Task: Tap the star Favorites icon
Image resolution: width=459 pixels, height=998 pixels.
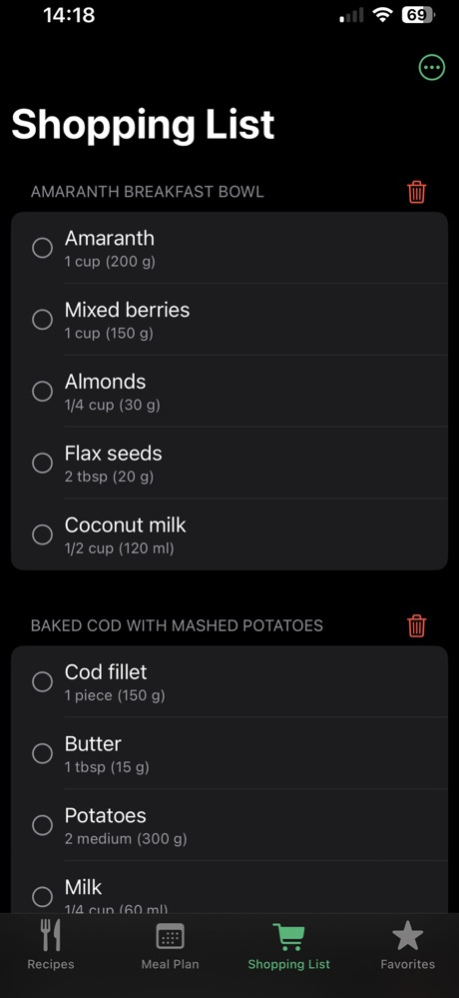Action: click(x=407, y=936)
